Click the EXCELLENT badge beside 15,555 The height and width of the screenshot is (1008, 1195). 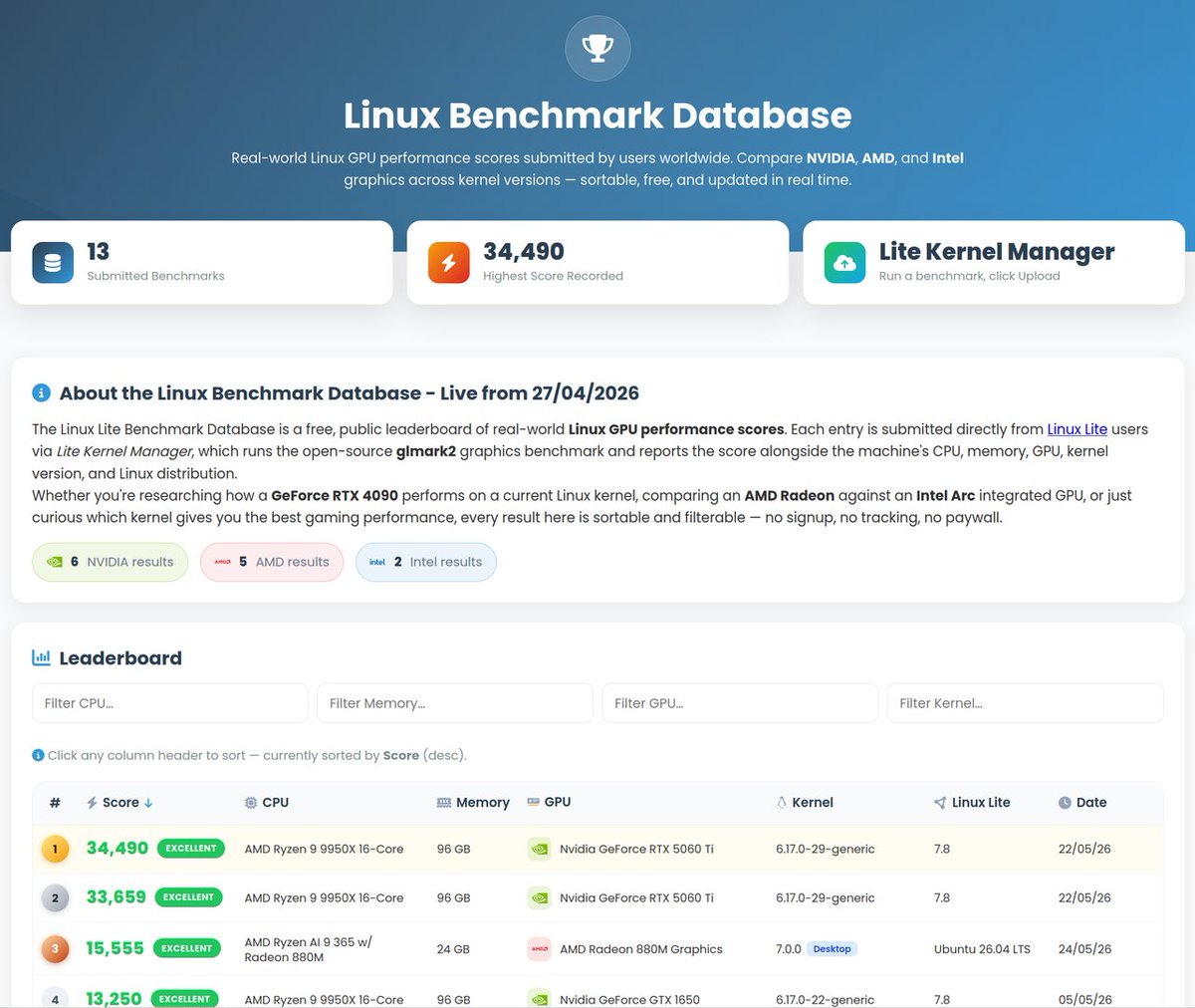(186, 948)
